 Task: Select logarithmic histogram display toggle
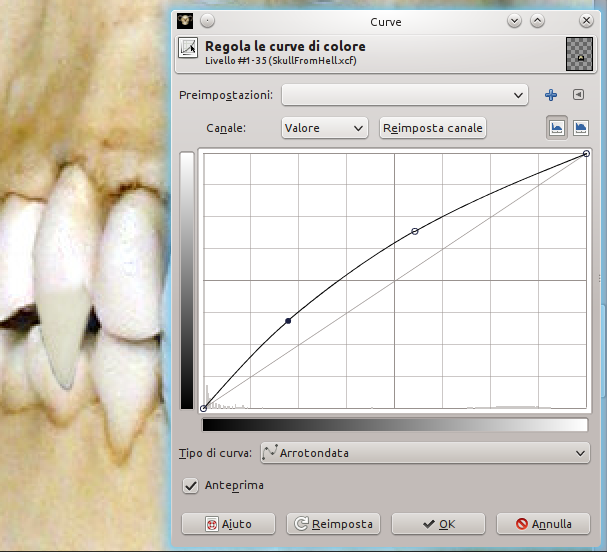pyautogui.click(x=581, y=128)
